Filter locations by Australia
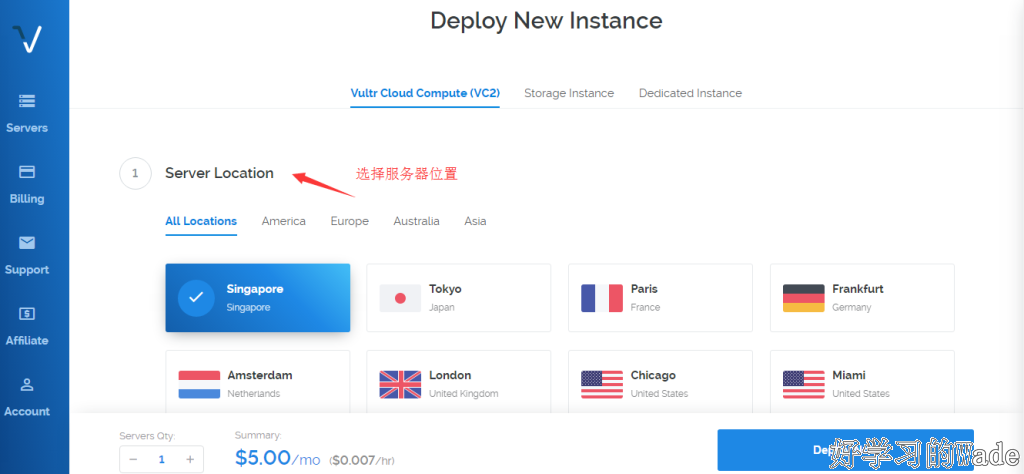Viewport: 1024px width, 474px height. coord(416,221)
